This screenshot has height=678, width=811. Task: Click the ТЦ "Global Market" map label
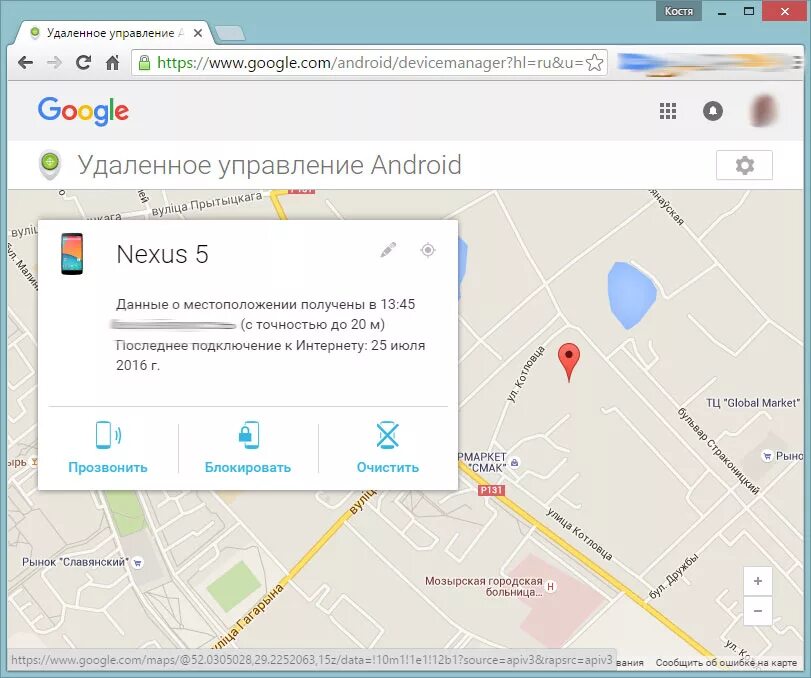753,402
